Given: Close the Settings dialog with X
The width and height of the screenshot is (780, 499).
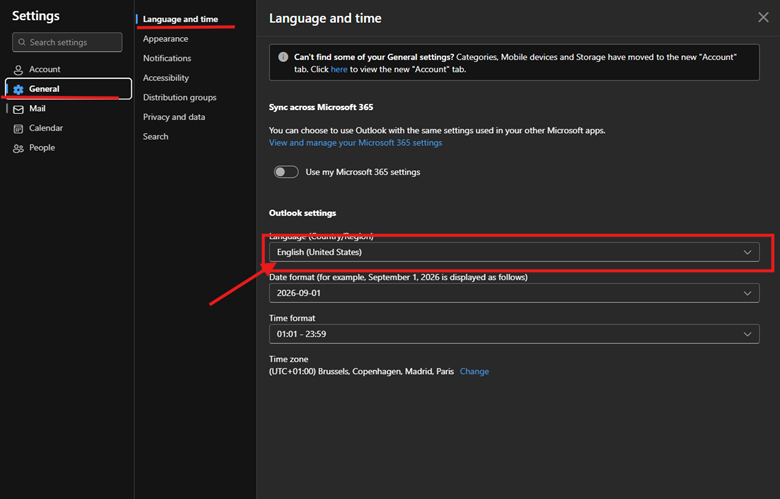Looking at the screenshot, I should pyautogui.click(x=763, y=18).
